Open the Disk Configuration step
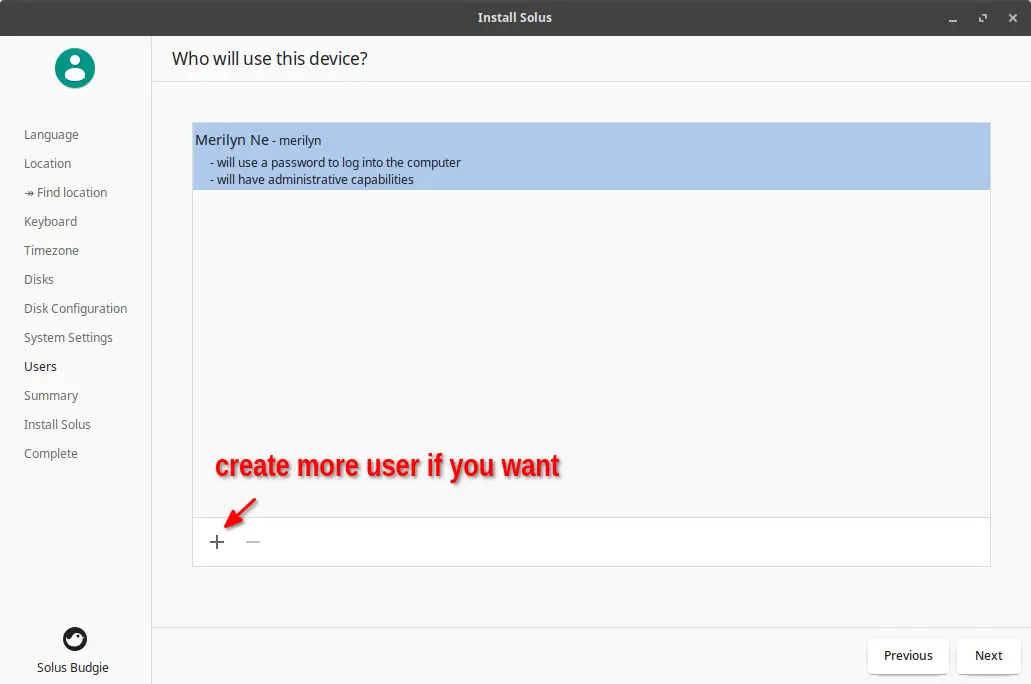 76,308
